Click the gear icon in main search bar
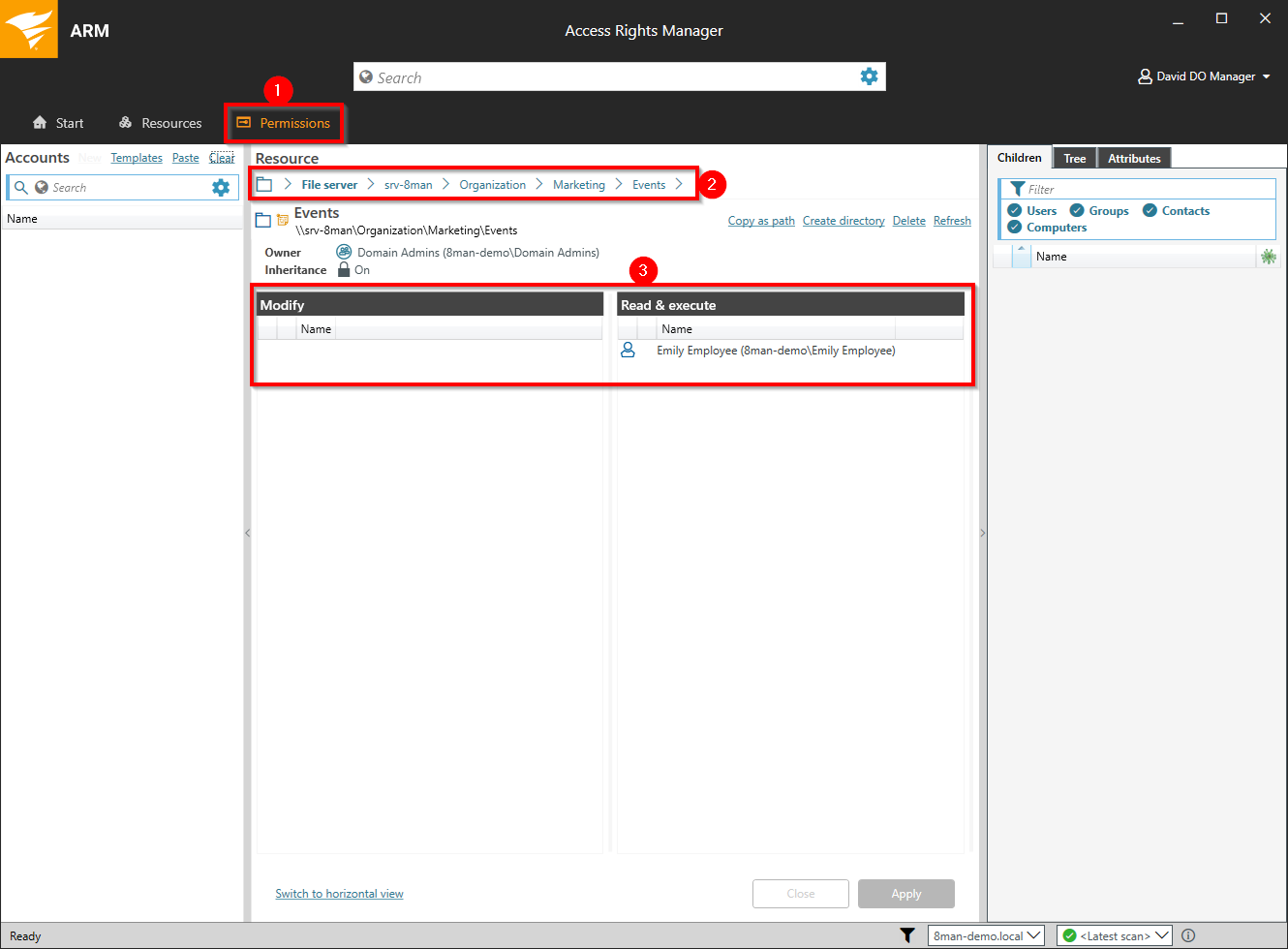This screenshot has width=1288, height=949. tap(869, 77)
